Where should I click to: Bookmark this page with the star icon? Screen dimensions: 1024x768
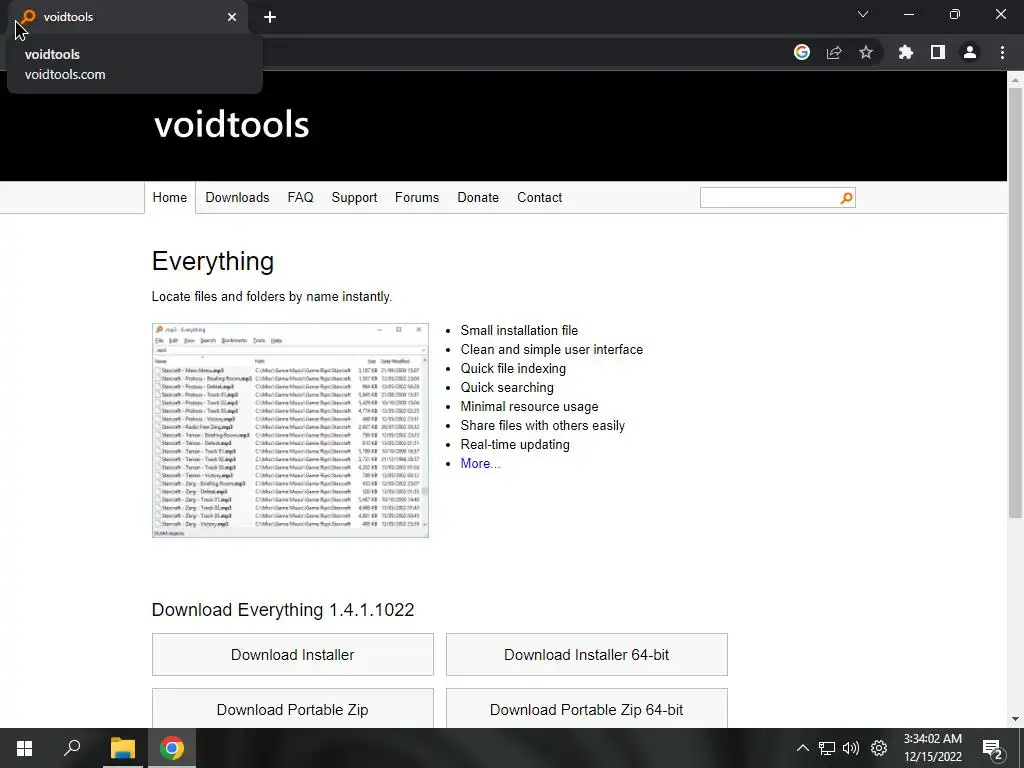coord(866,52)
